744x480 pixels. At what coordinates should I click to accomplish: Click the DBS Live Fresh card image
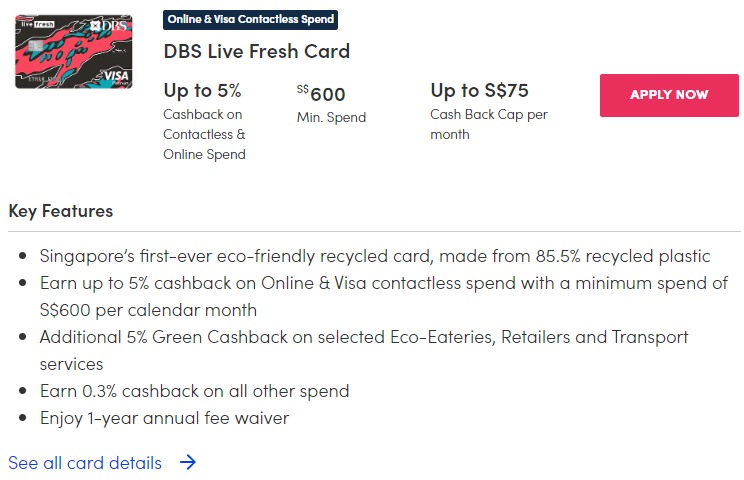point(60,51)
